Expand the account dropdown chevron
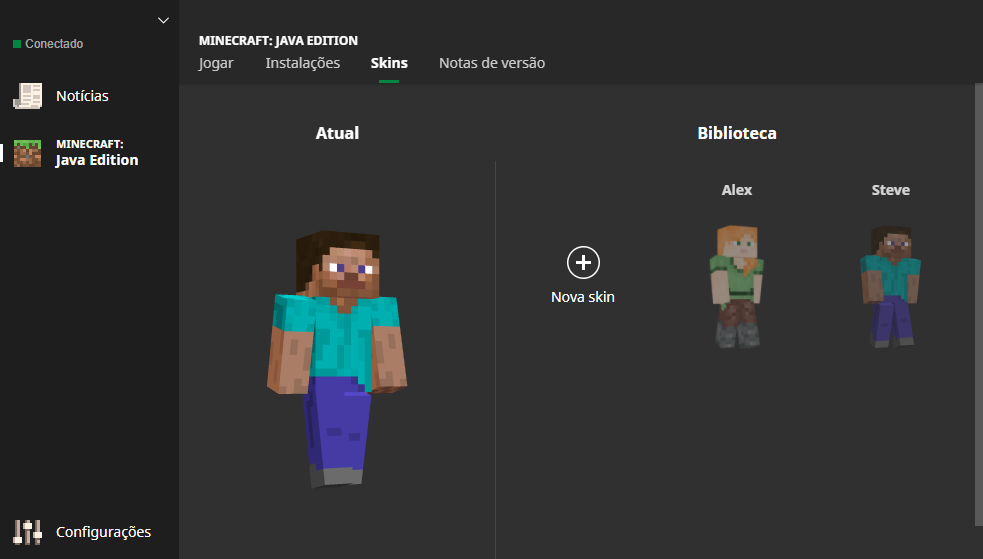Screen dimensions: 983x559 163,21
